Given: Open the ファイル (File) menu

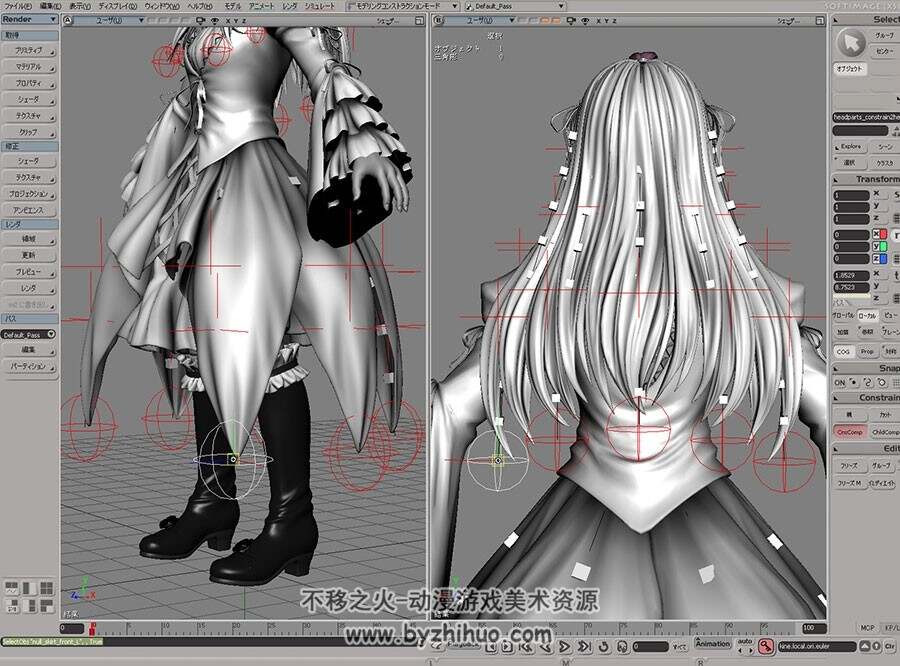Looking at the screenshot, I should (18, 6).
